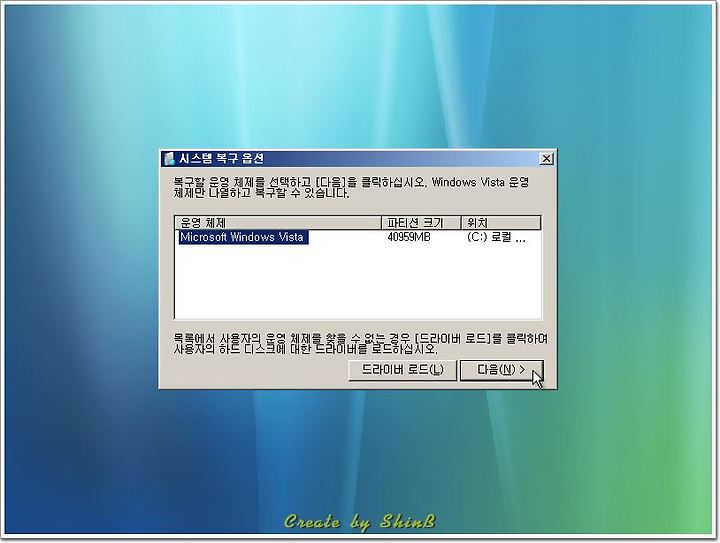This screenshot has width=720, height=543.
Task: Click the 운영 체제 column header
Action: click(x=278, y=223)
